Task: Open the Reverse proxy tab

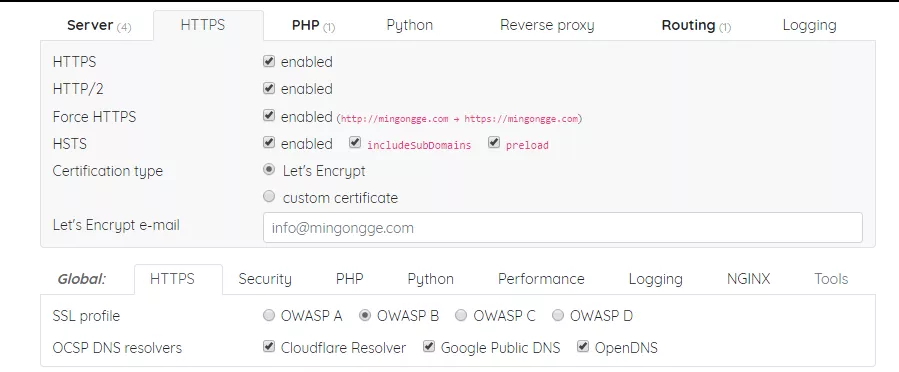Action: (547, 25)
